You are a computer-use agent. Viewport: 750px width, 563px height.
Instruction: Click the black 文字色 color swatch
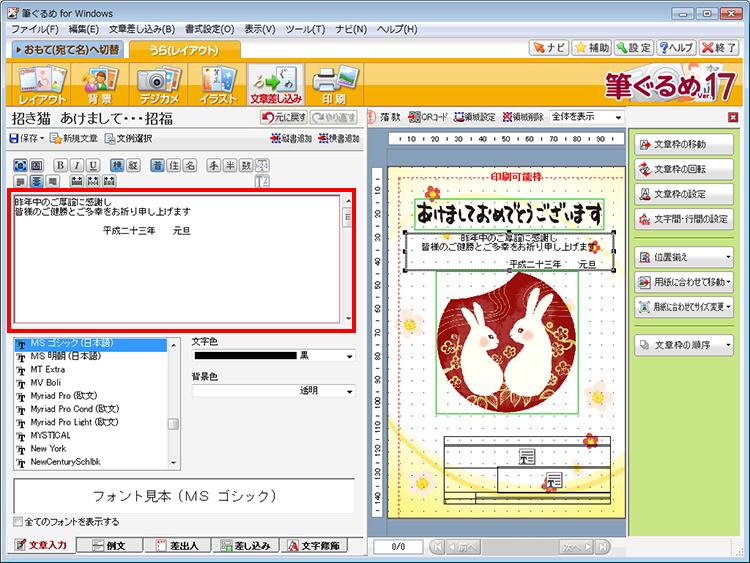coord(245,356)
